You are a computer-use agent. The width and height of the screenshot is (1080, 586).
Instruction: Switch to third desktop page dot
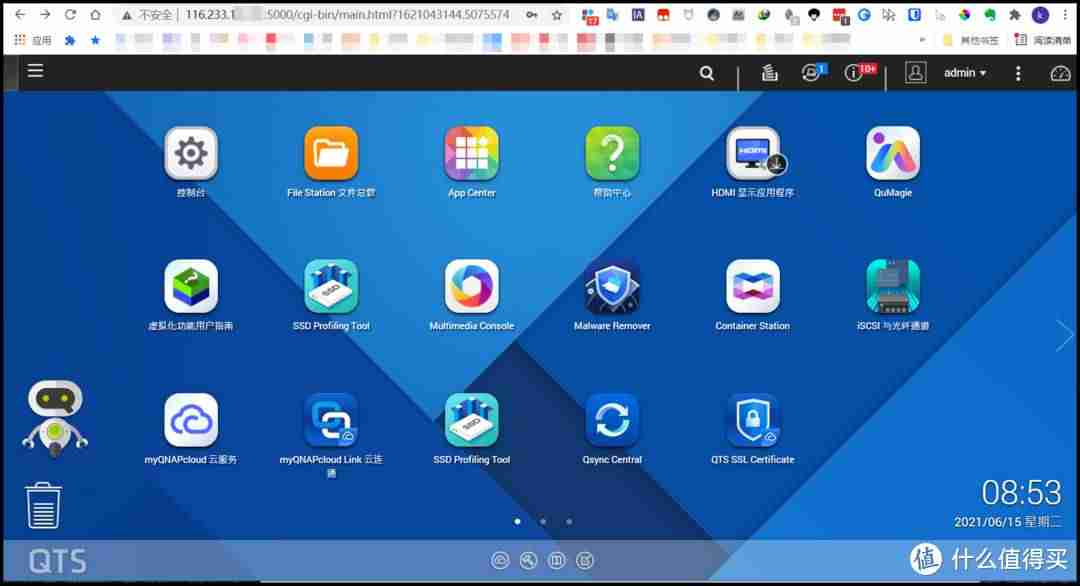pos(569,521)
